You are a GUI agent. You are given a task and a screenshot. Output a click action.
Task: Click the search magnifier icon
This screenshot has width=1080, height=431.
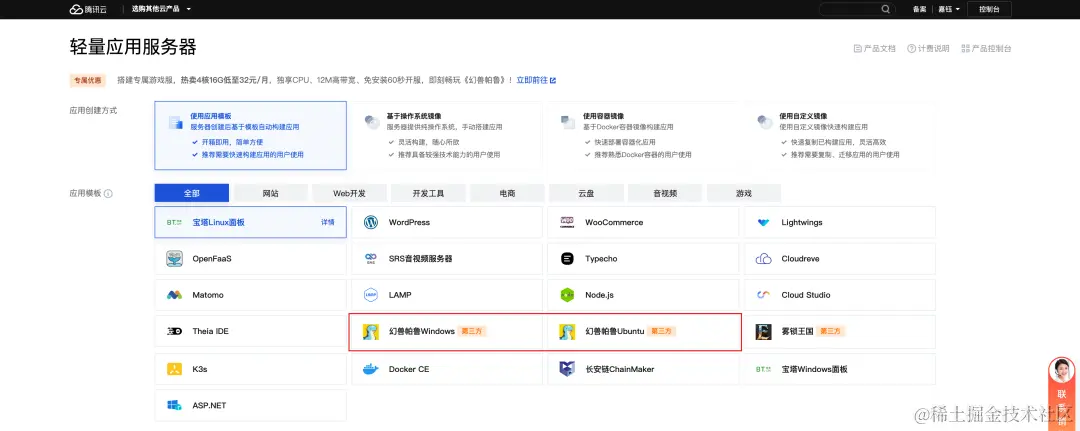pos(886,9)
